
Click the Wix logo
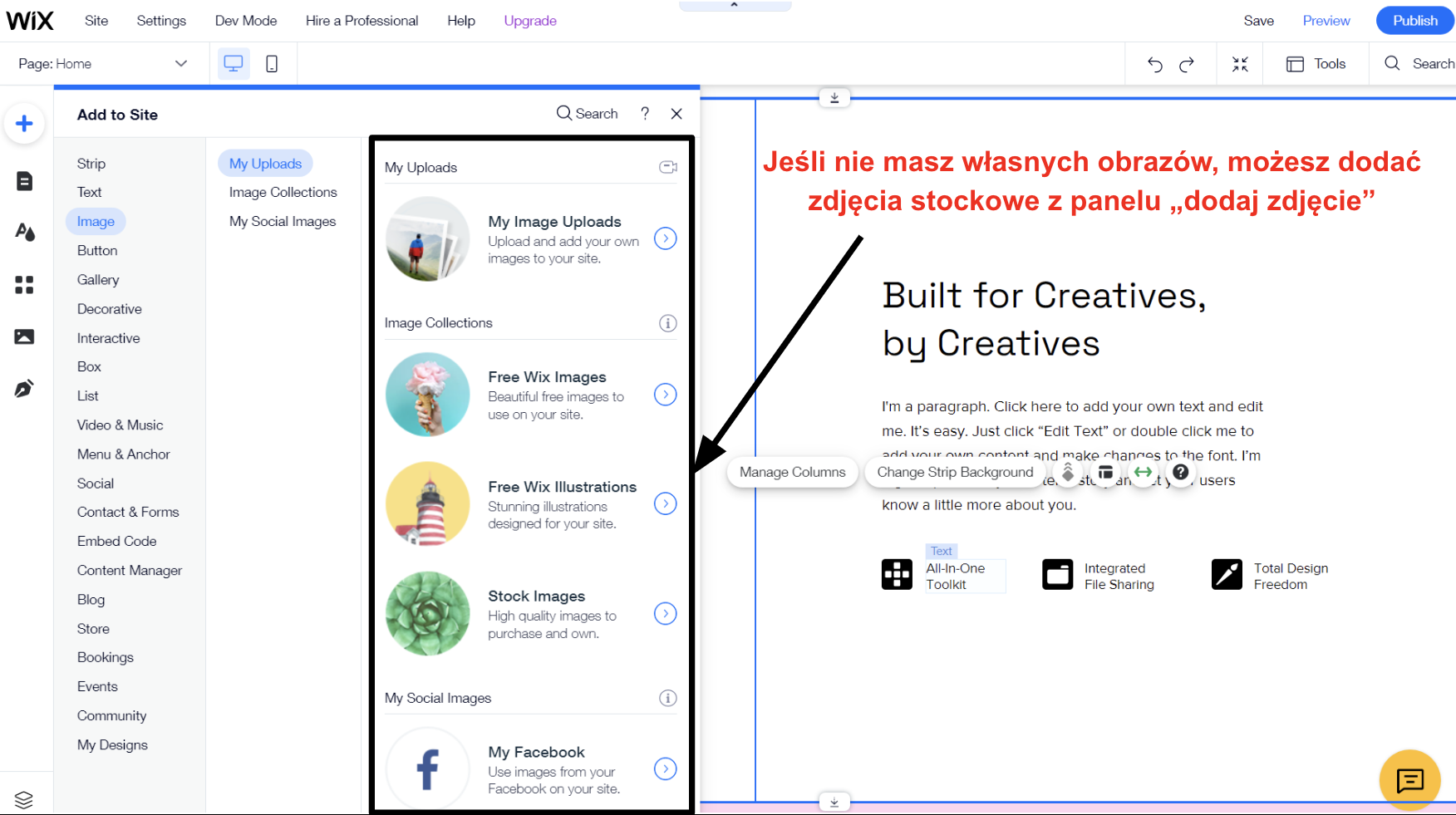pyautogui.click(x=30, y=21)
